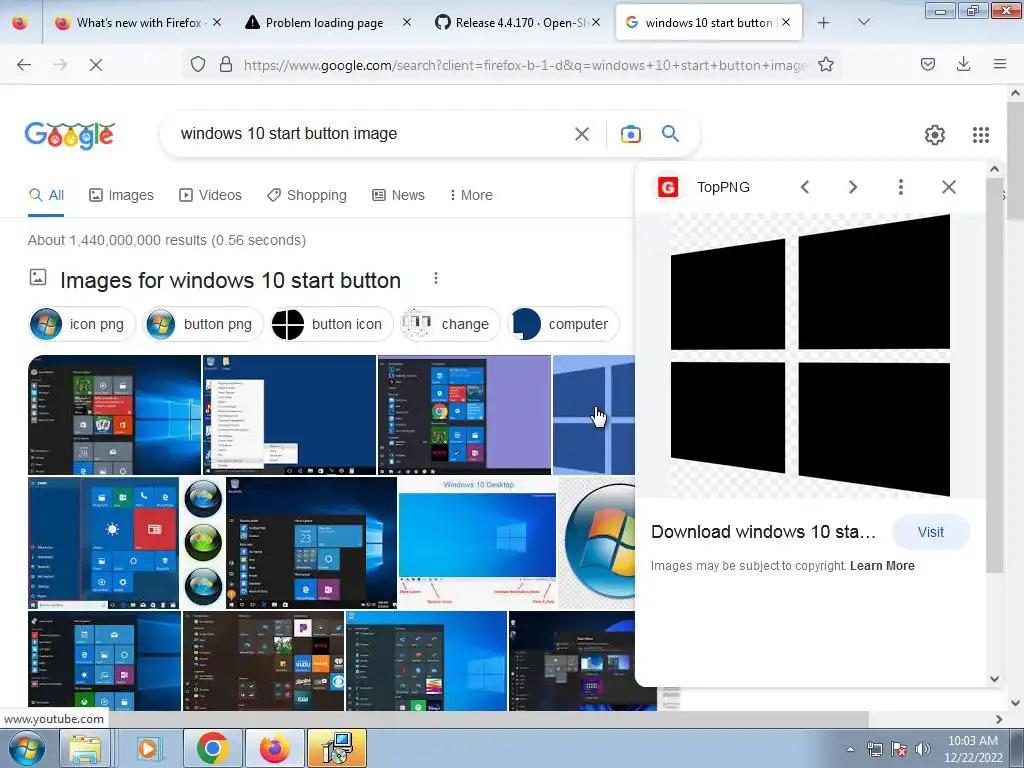Open the Videos results tab
This screenshot has width=1024, height=768.
210,195
